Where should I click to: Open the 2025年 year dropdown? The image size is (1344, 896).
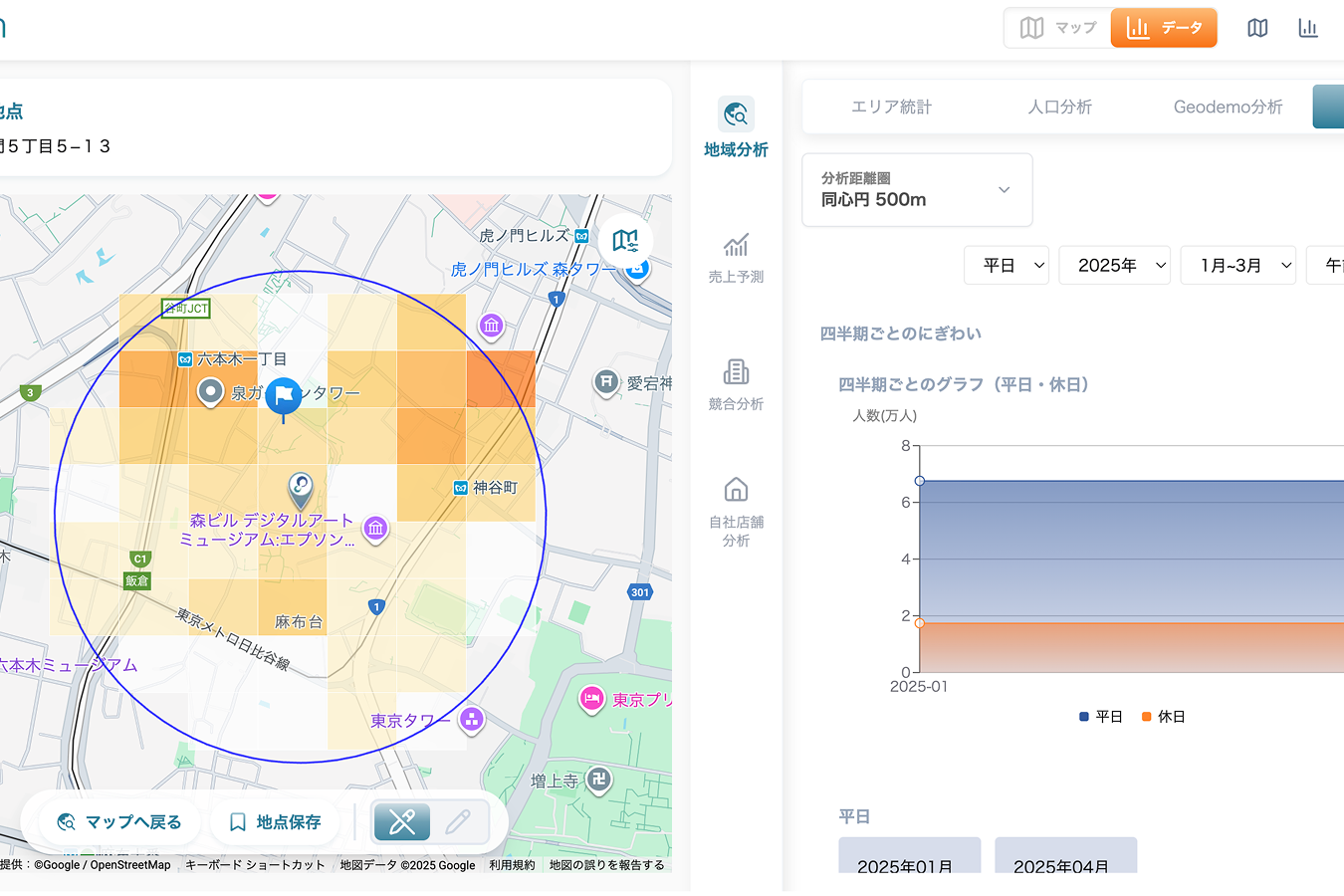click(1114, 266)
